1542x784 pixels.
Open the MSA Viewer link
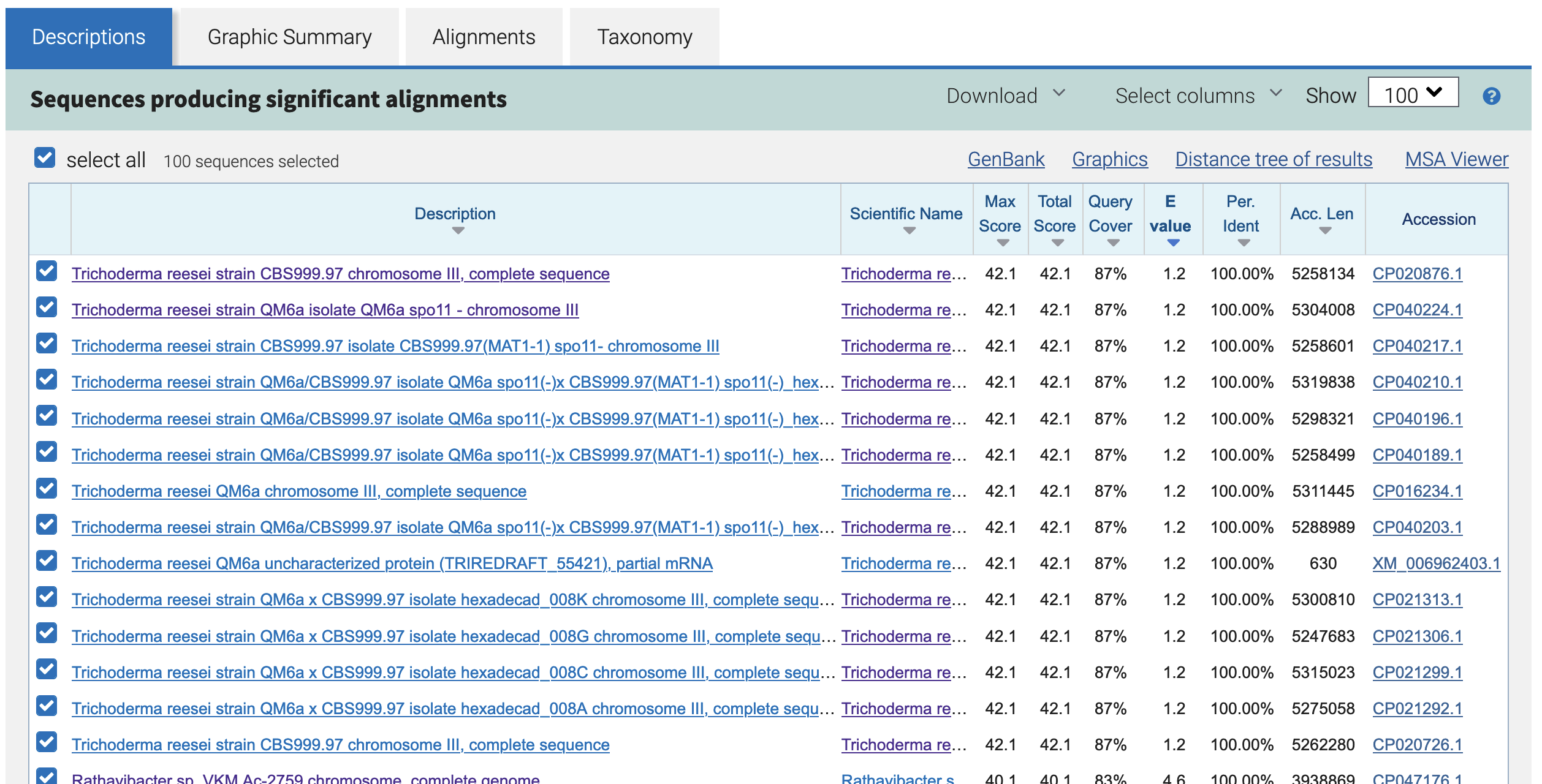(1456, 159)
